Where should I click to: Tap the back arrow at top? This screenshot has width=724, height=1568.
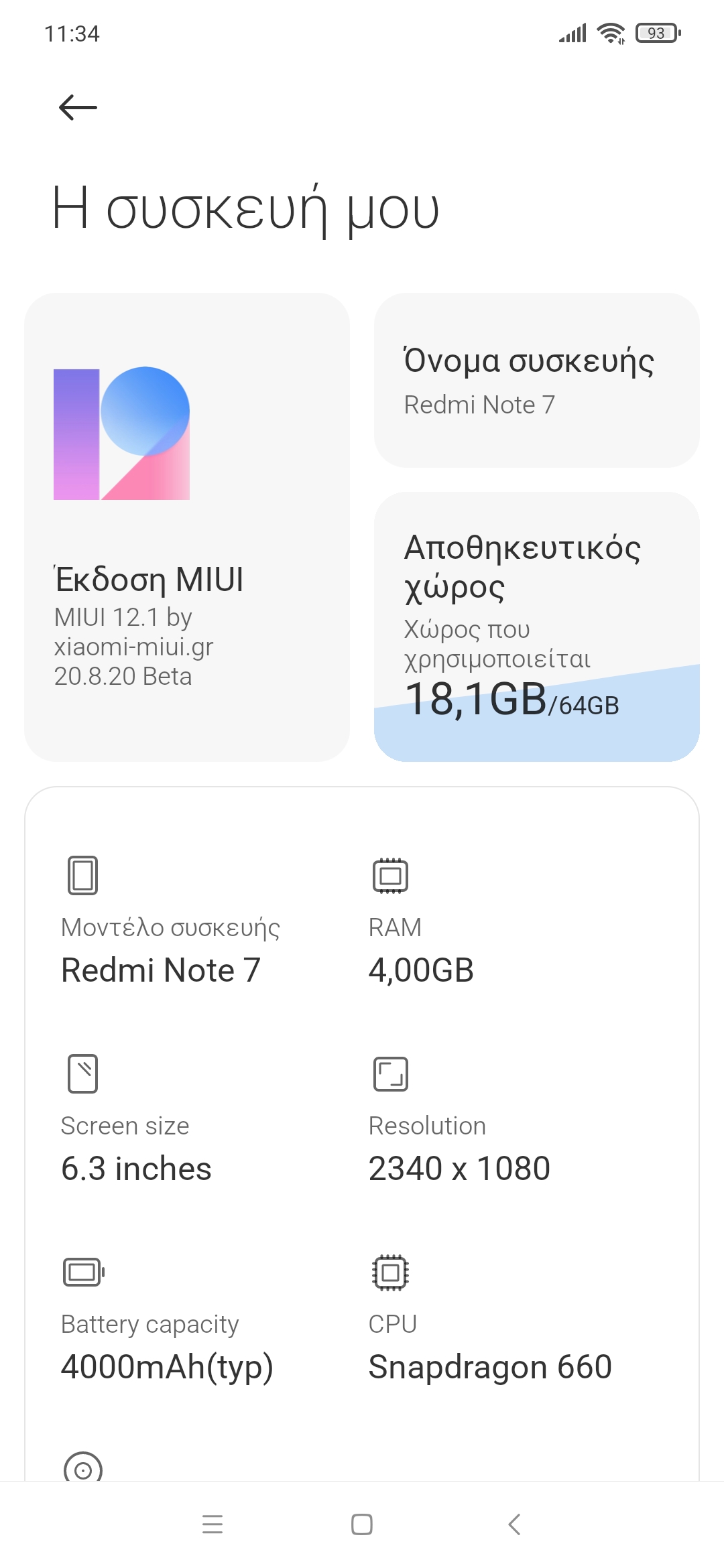(78, 107)
